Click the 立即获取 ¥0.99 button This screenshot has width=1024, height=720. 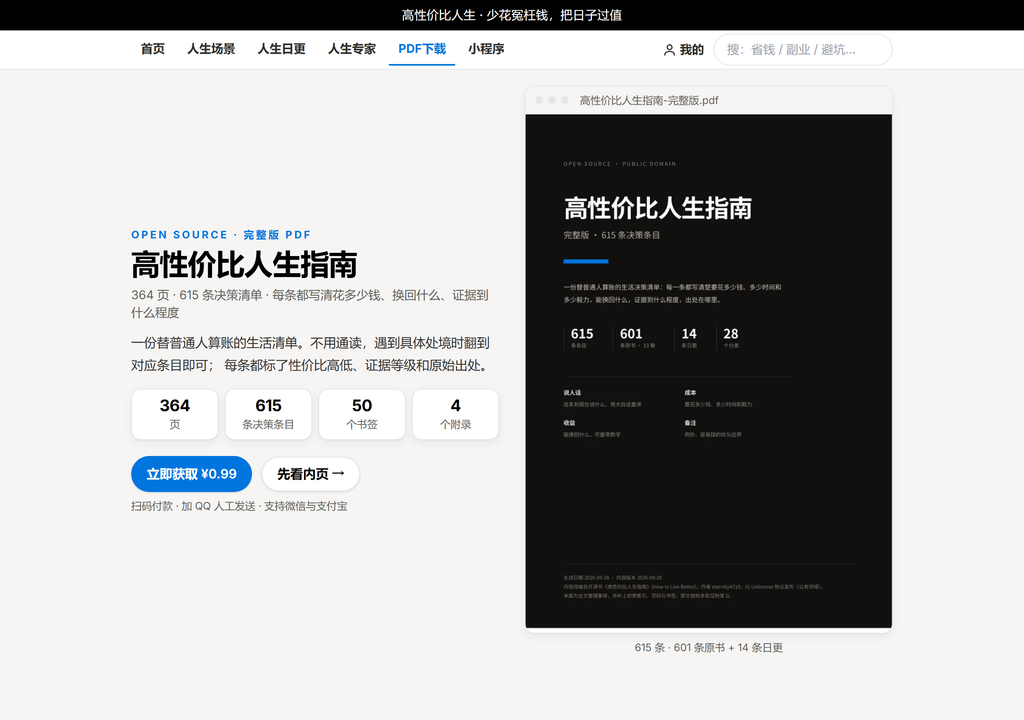[191, 474]
